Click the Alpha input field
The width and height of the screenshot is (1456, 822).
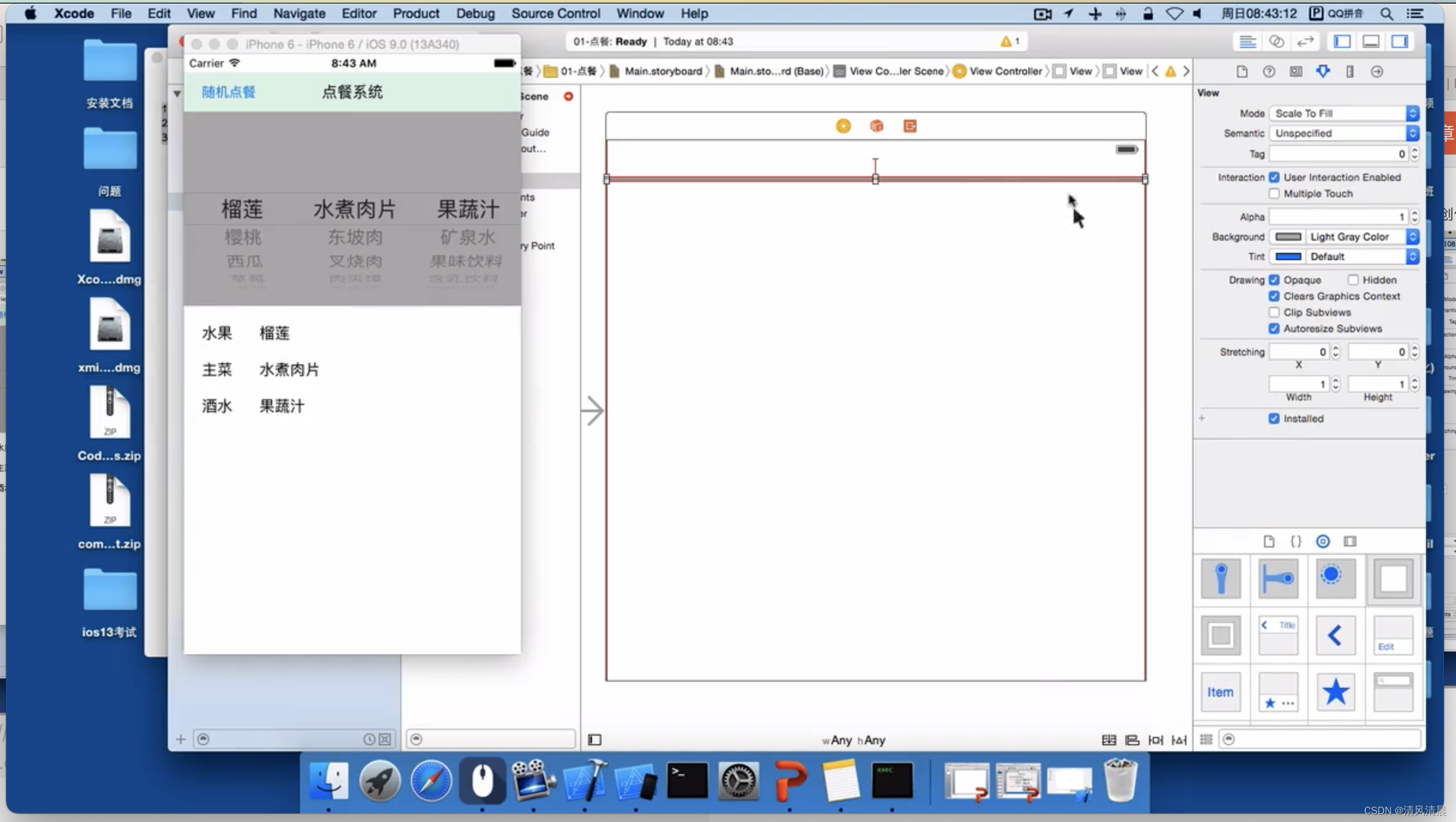1339,216
